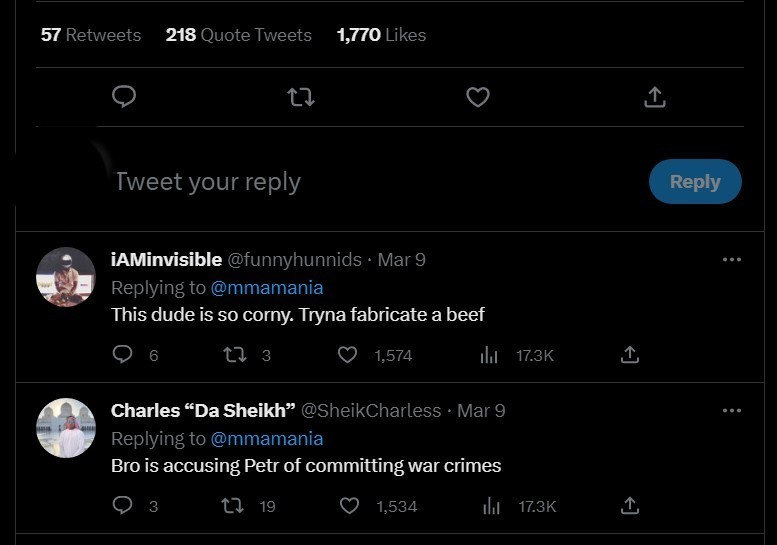Click the "Tweet your reply" text field

pos(300,182)
